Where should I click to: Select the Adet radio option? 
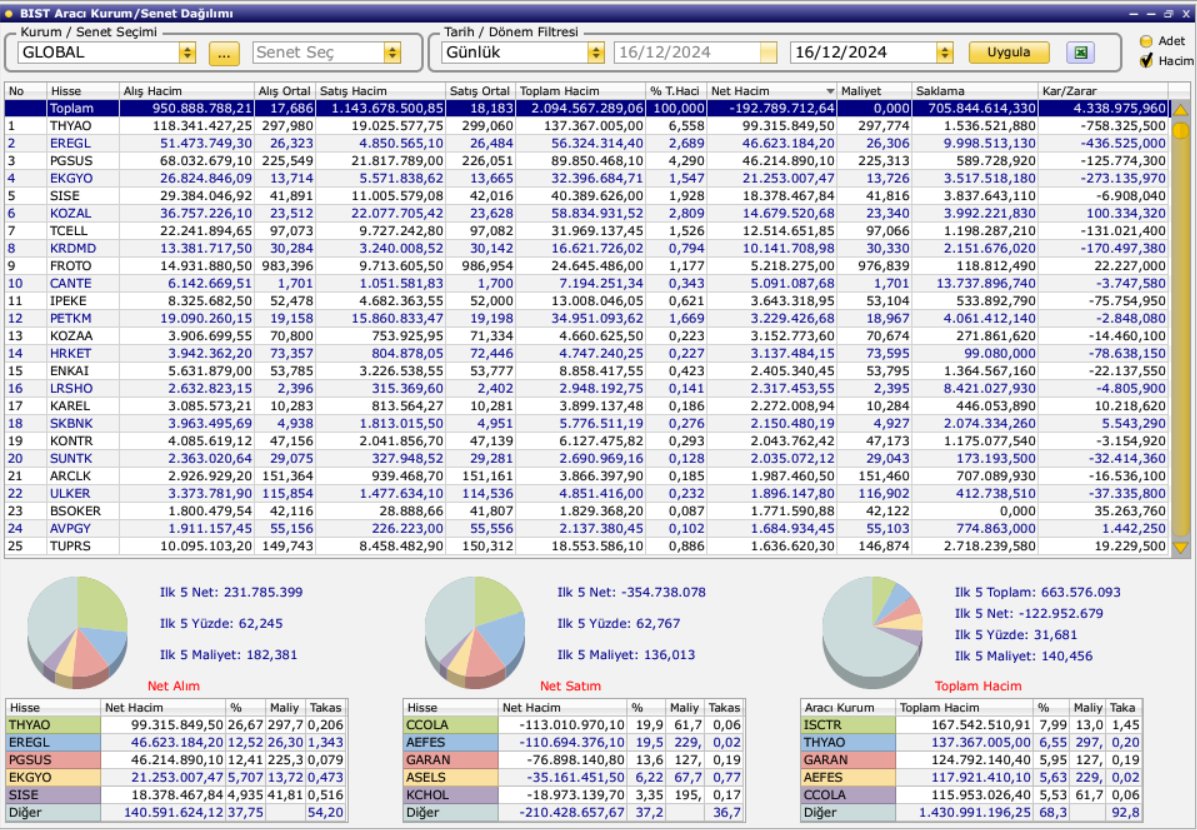[x=1146, y=41]
